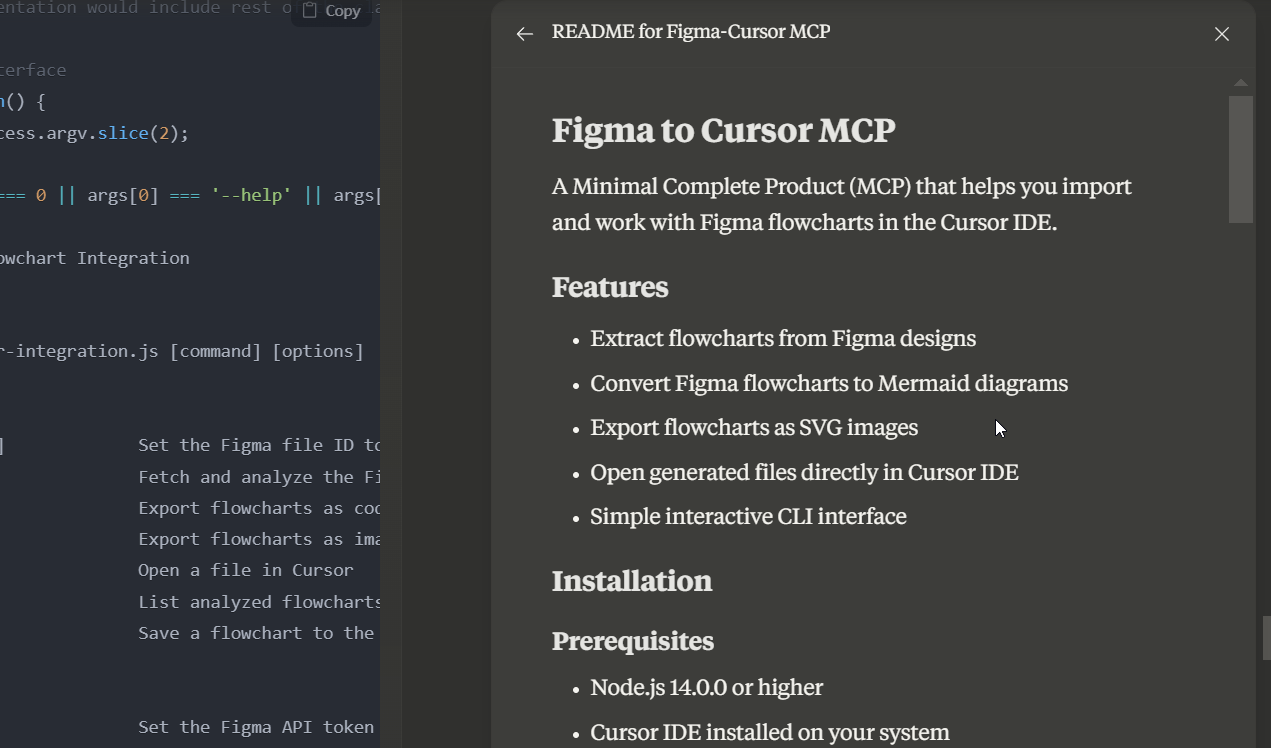Click the Simple interactive CLI interface bullet
Image resolution: width=1271 pixels, height=748 pixels.
[x=748, y=516]
